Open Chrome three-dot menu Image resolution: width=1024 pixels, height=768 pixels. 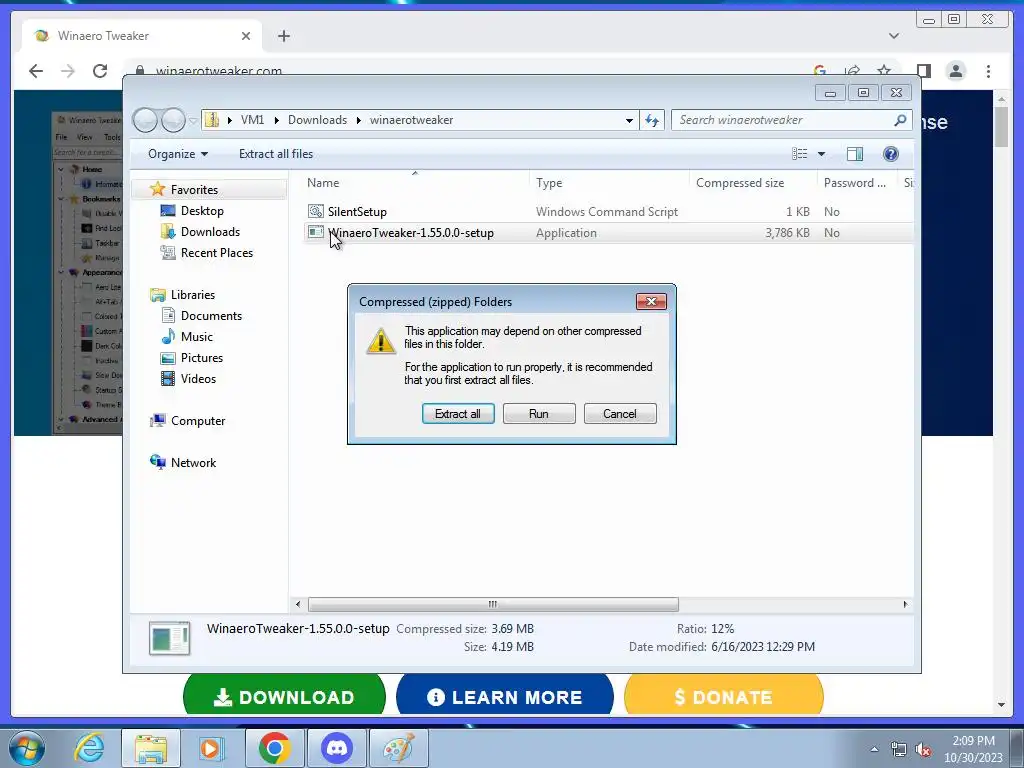pyautogui.click(x=988, y=71)
